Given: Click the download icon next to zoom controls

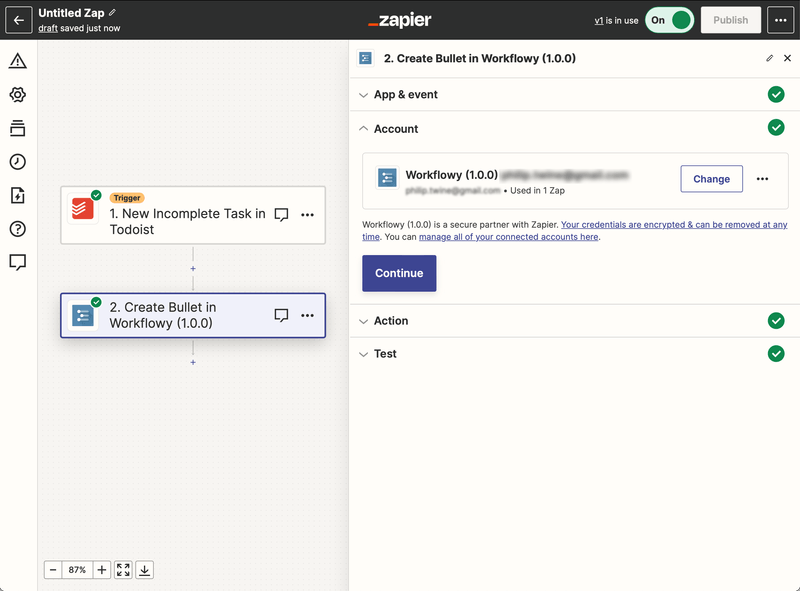Looking at the screenshot, I should click(x=145, y=569).
